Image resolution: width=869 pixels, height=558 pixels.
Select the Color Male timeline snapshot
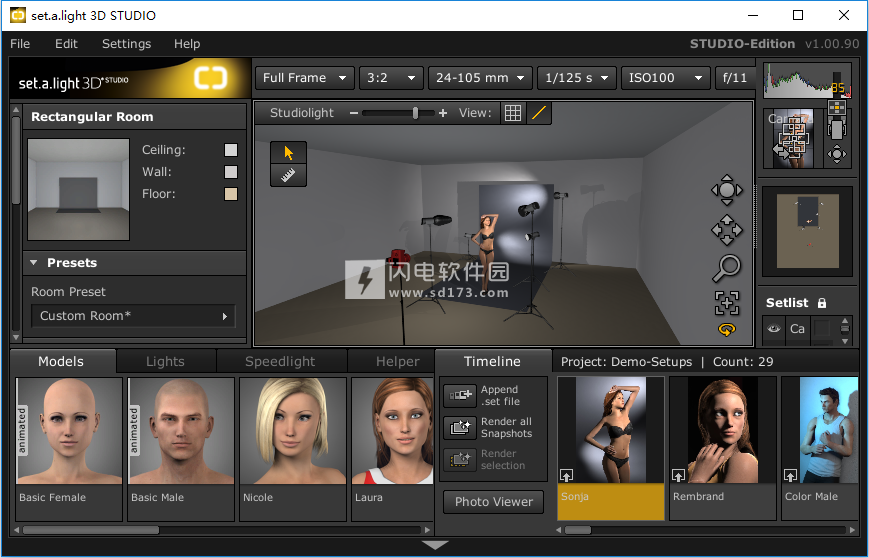click(x=820, y=448)
